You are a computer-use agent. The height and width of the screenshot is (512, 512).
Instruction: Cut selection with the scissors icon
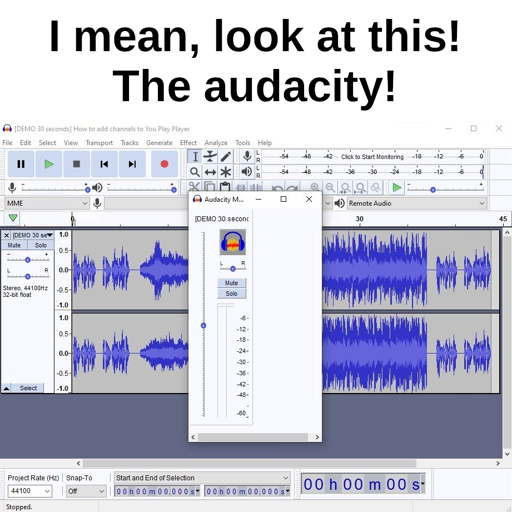click(x=194, y=187)
